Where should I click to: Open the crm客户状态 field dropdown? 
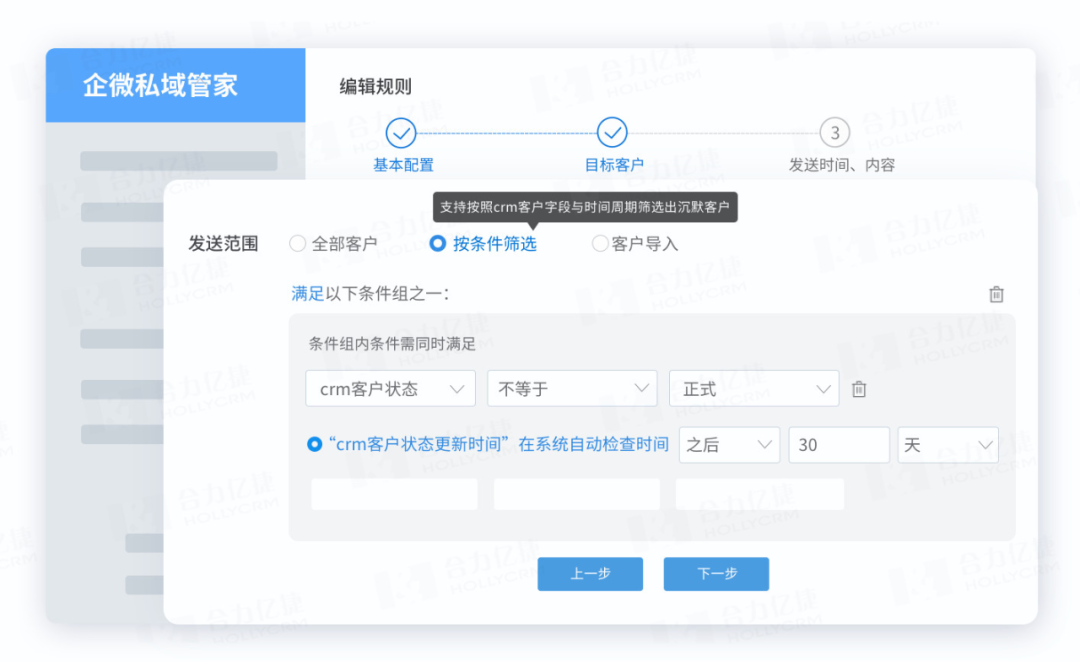coord(390,389)
